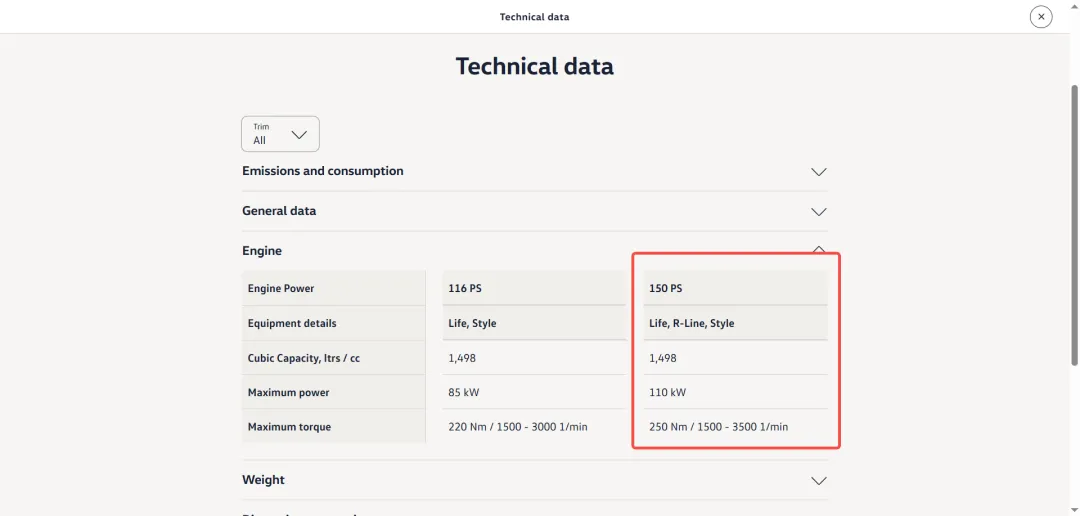Viewport: 1080px width, 516px height.
Task: Click the 'Engine Power' row label
Action: pos(281,288)
